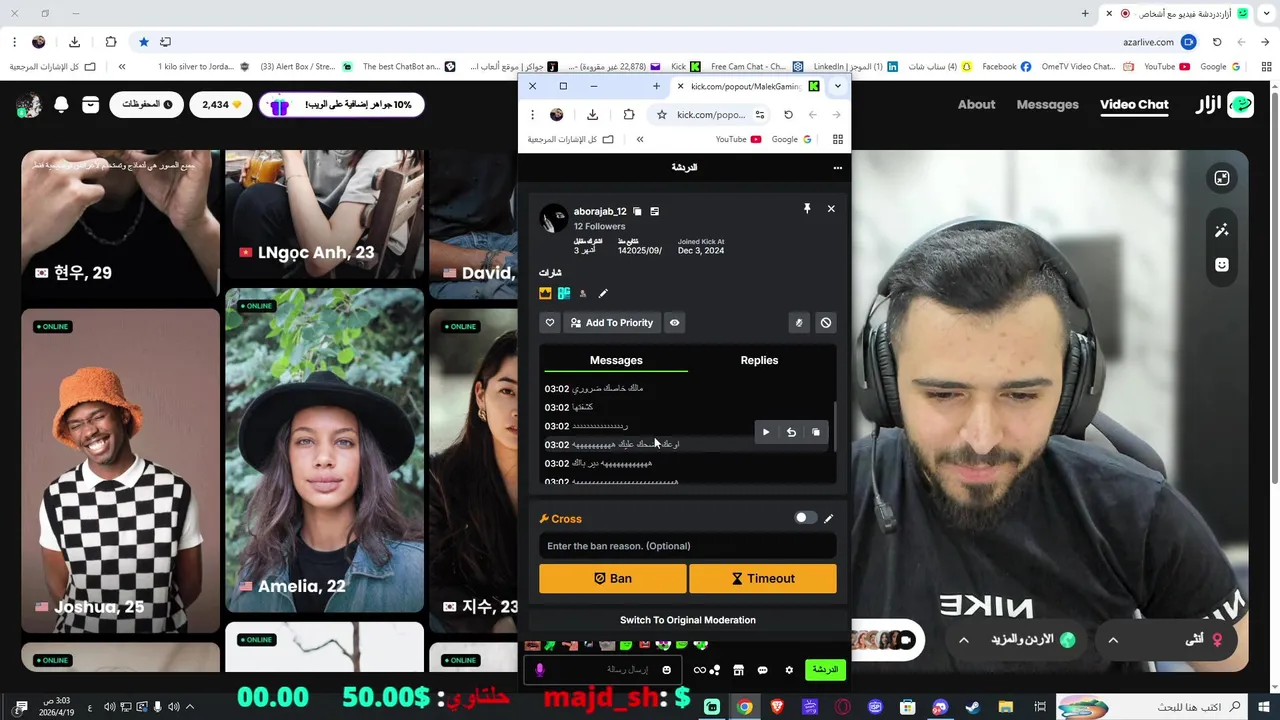Open the three-dots menu in the chat header
1280x720 pixels.
838,168
